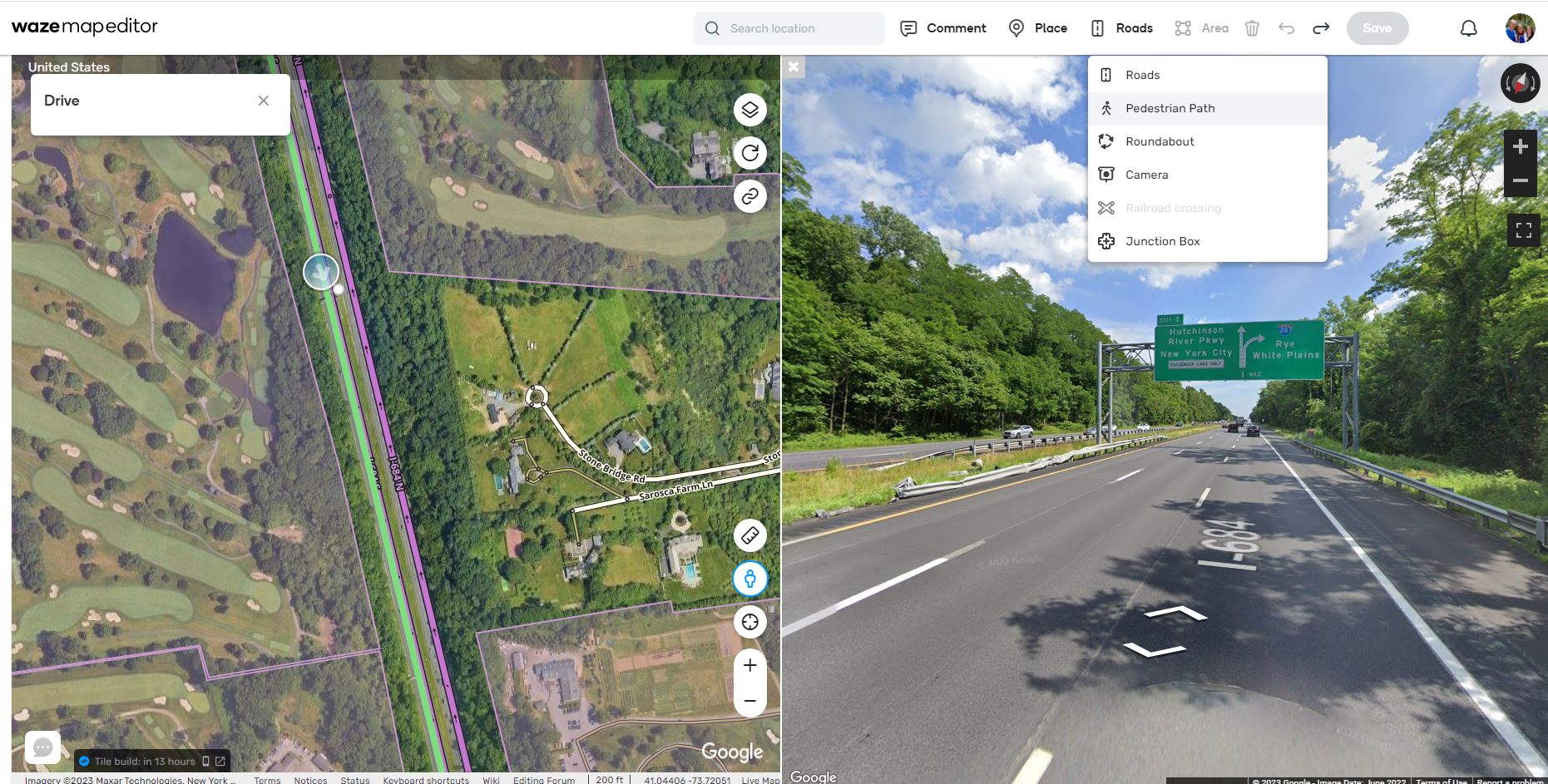
Task: Zoom in on the Street View panorama
Action: 1520,147
